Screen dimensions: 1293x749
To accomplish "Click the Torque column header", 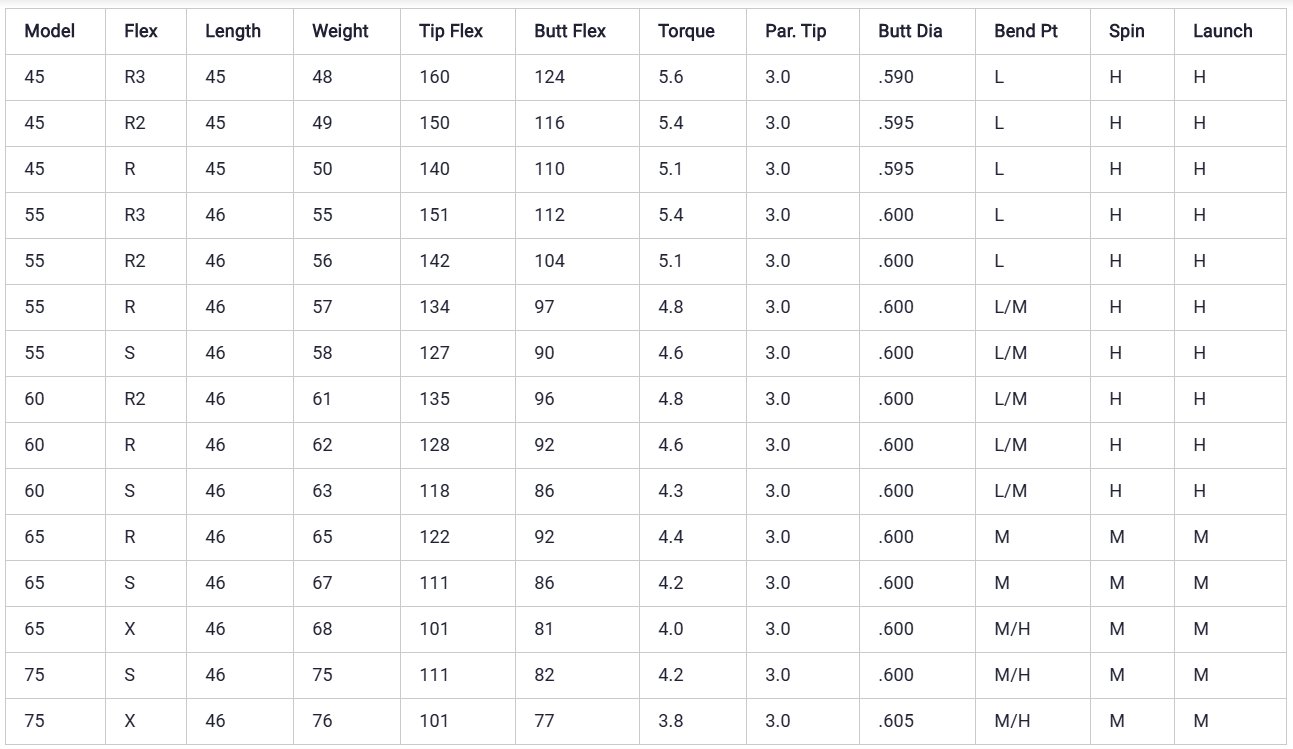I will pyautogui.click(x=686, y=31).
